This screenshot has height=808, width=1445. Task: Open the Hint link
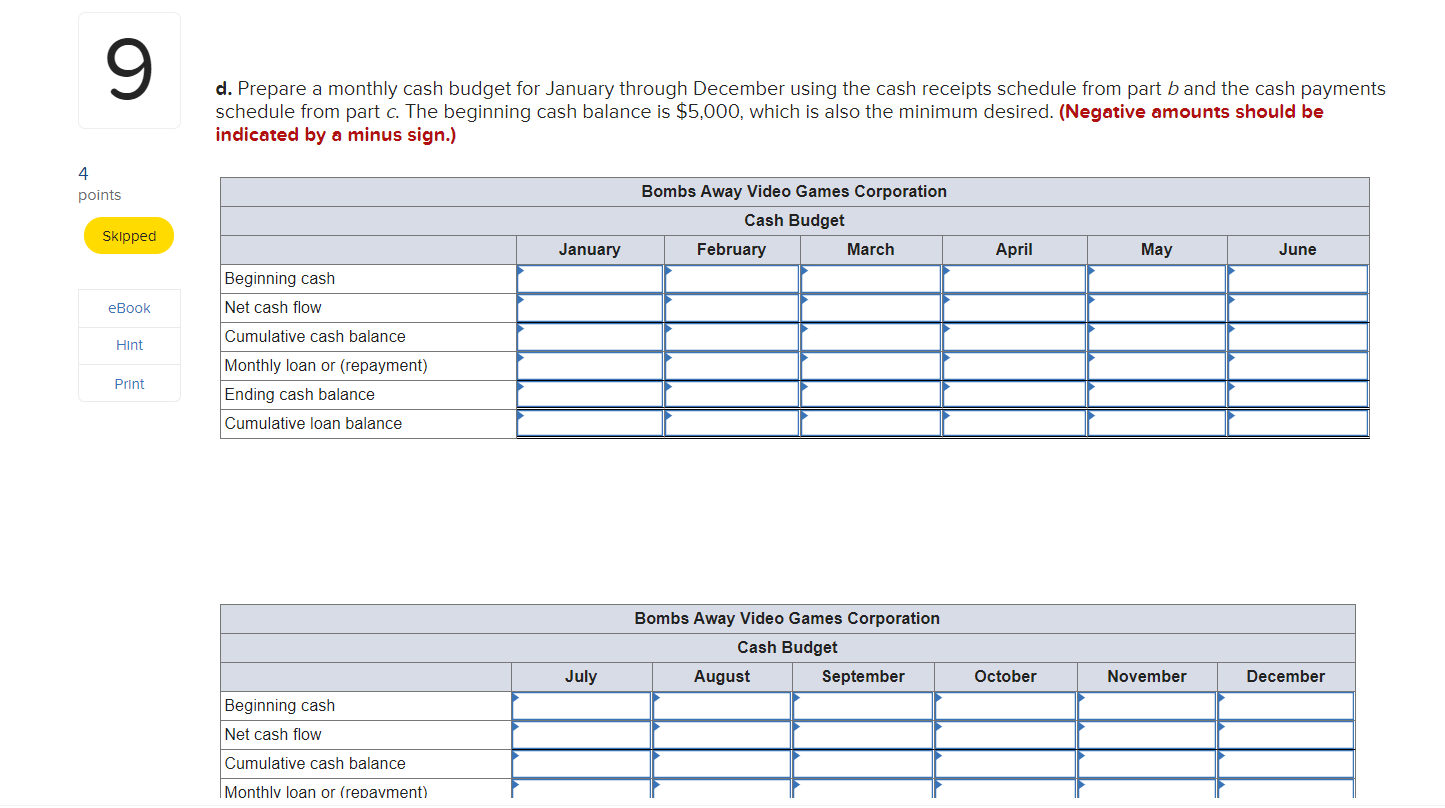click(x=129, y=346)
